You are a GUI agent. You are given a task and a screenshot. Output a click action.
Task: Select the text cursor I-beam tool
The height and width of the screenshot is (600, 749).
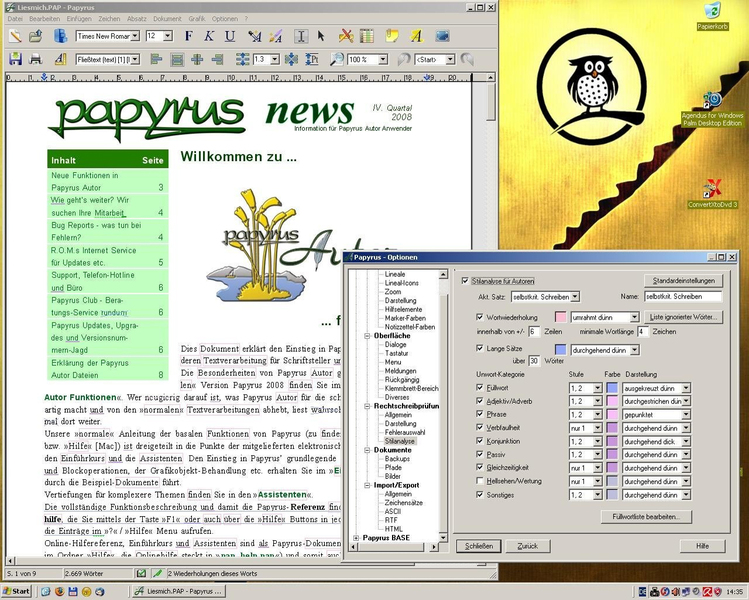pos(301,36)
